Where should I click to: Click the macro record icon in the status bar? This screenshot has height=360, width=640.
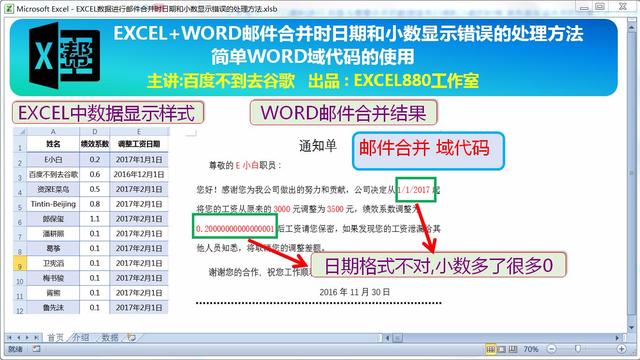click(36, 349)
